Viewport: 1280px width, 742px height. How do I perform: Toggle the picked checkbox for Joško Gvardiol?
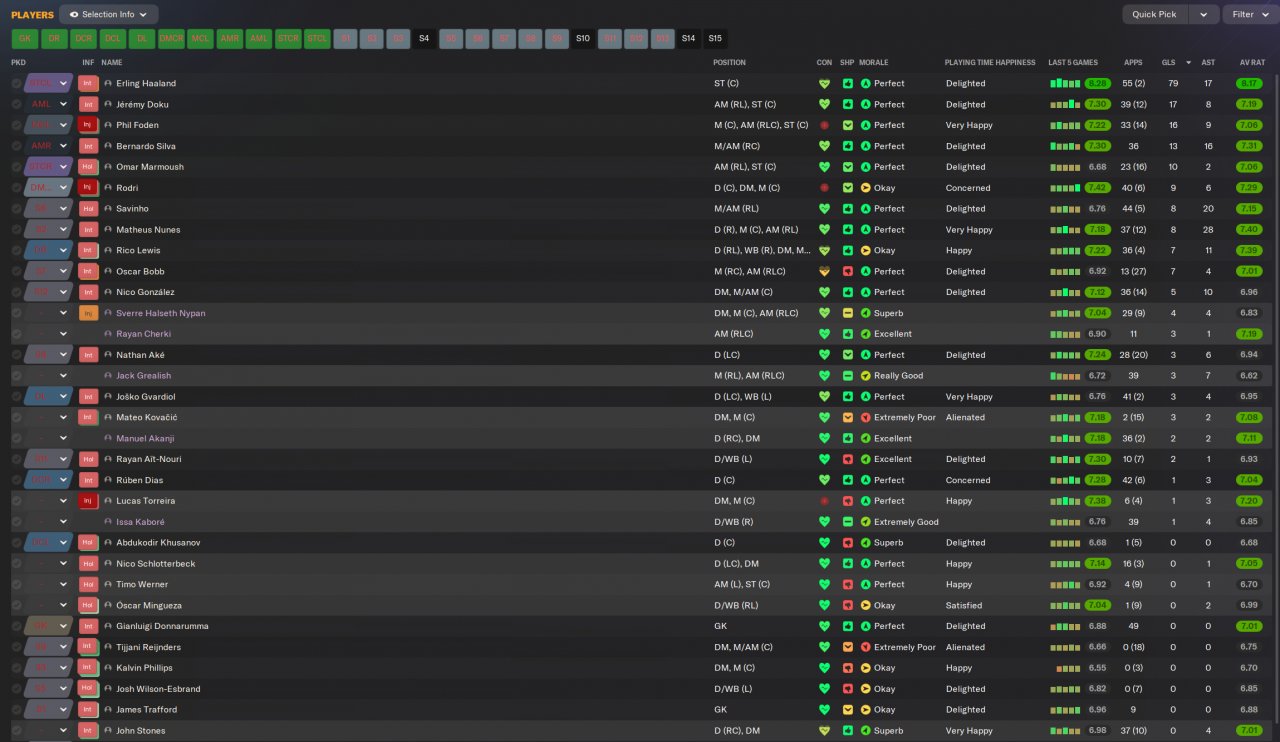tap(17, 397)
